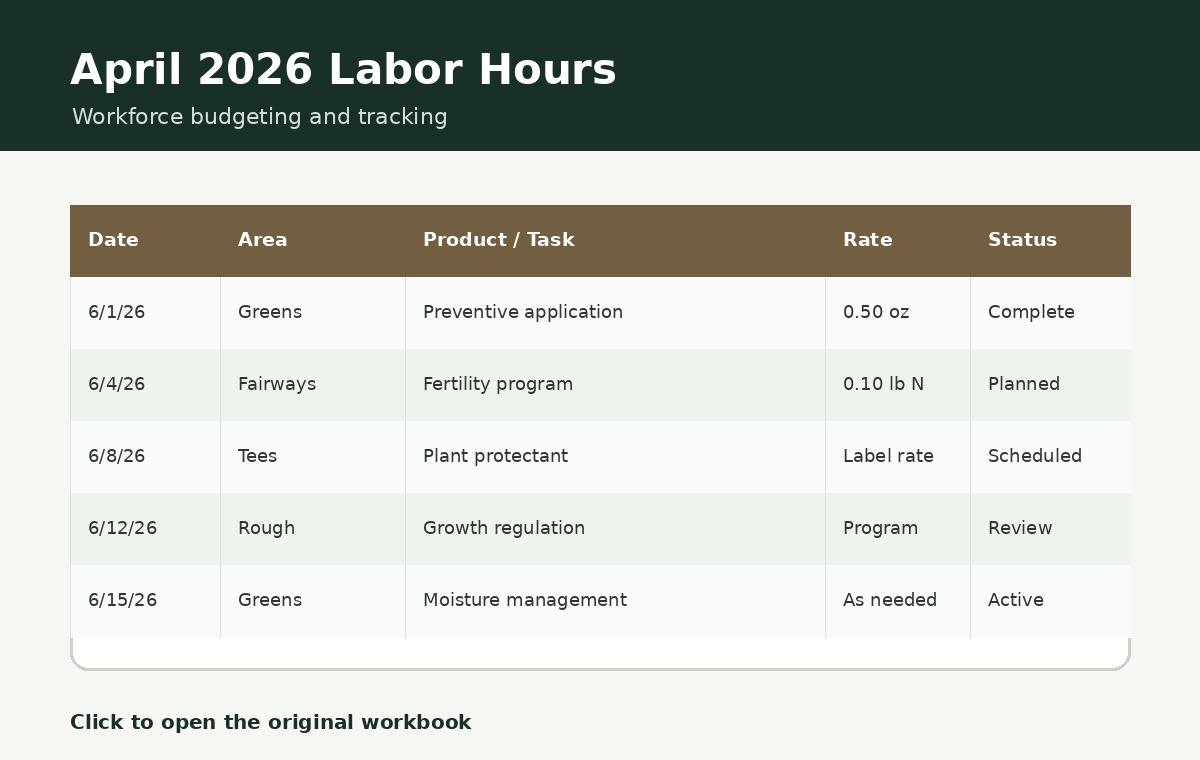Click the Active status cell
Screen dimensions: 1200x760
click(x=1050, y=600)
